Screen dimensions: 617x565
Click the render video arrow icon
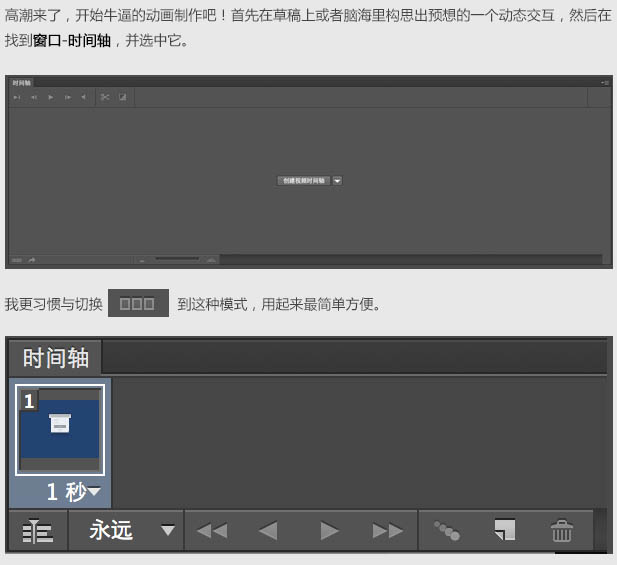32,260
